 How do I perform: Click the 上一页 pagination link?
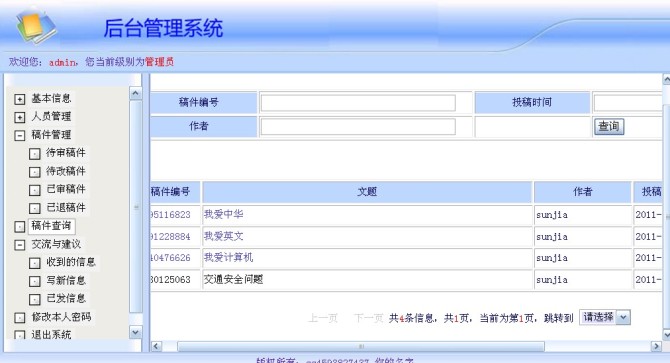(x=323, y=318)
